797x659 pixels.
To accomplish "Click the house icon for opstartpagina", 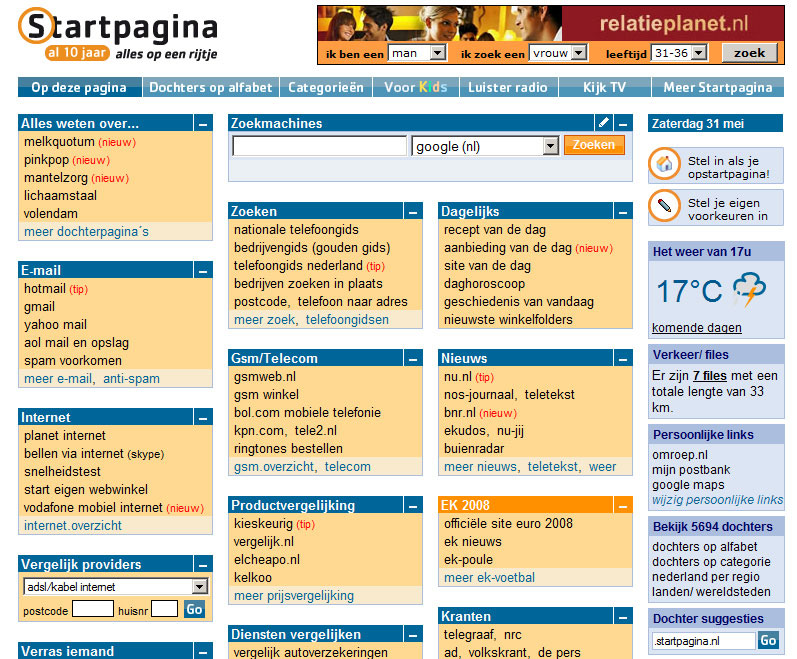I will pos(664,164).
